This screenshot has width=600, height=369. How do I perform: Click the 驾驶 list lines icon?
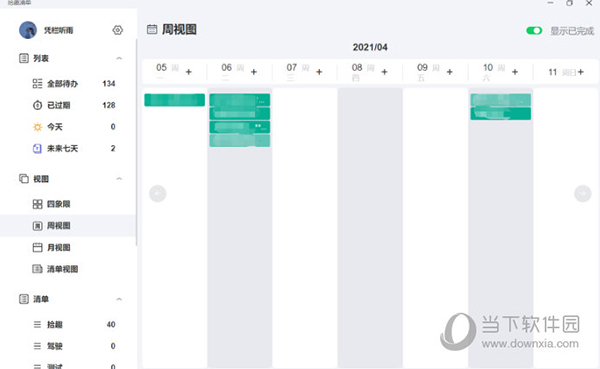click(37, 346)
